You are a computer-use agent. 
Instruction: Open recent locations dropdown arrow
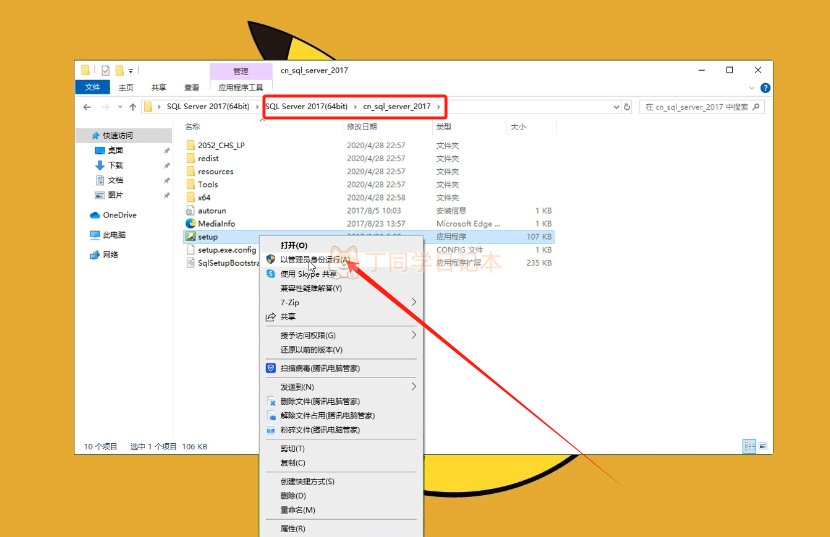tap(120, 107)
